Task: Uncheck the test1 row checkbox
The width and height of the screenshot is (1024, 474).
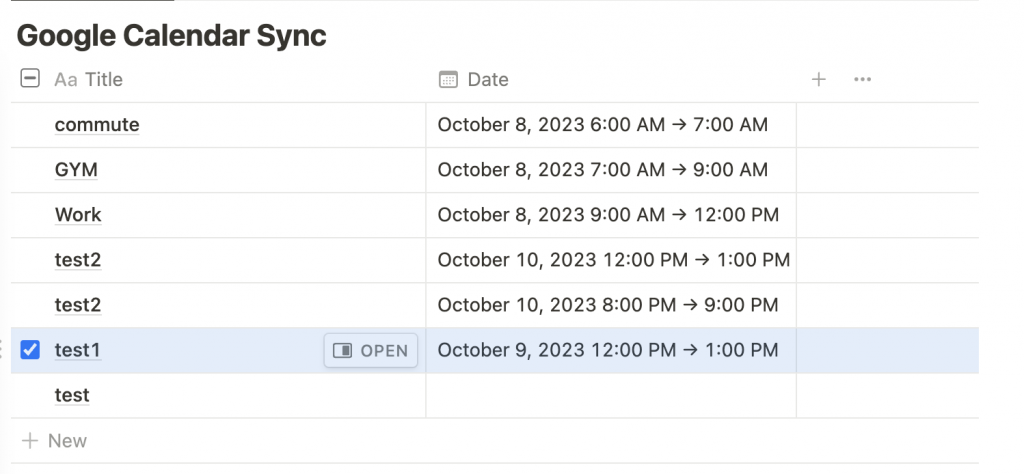Action: (x=30, y=350)
